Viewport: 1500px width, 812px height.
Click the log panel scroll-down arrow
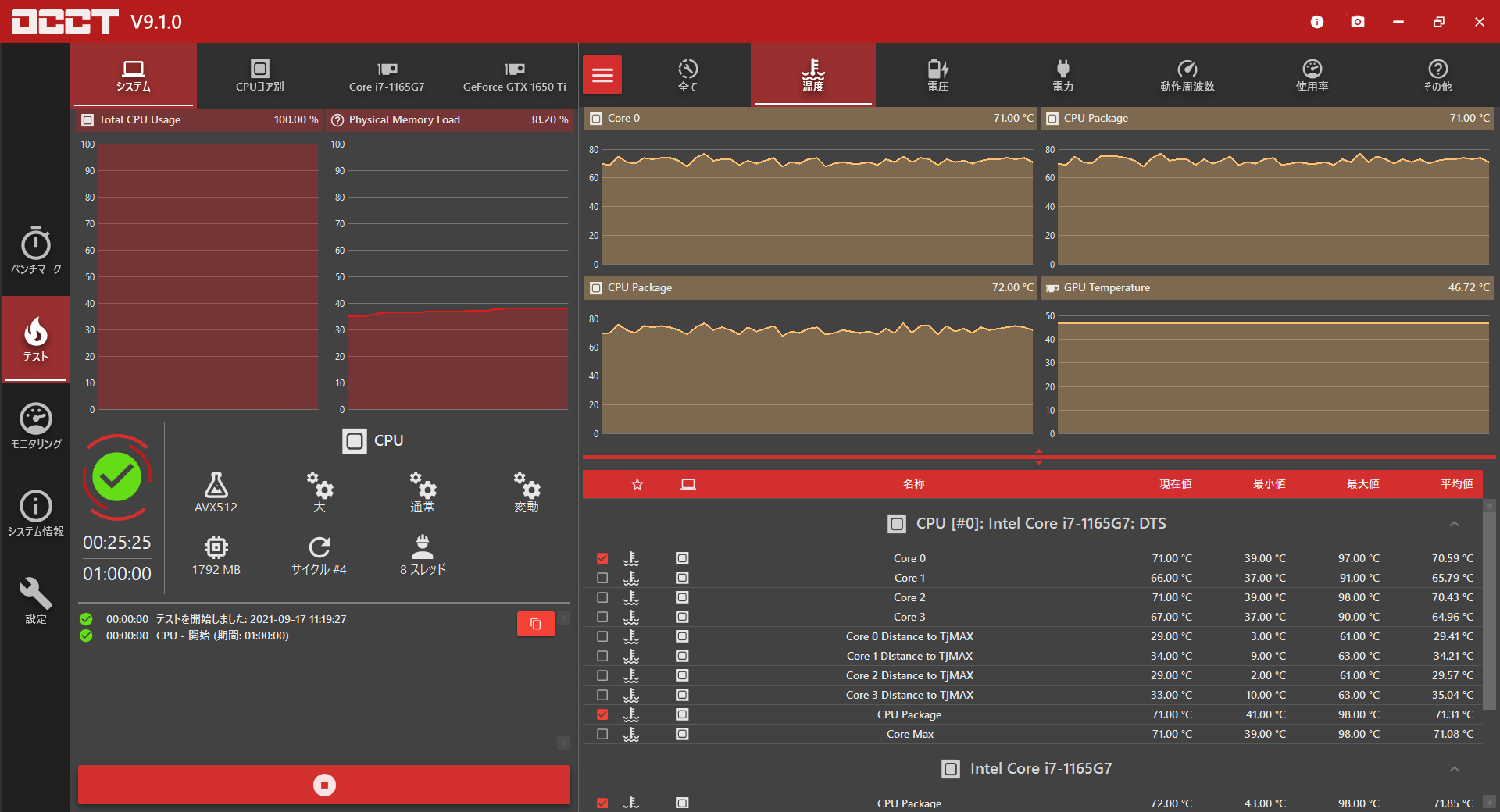pos(563,743)
